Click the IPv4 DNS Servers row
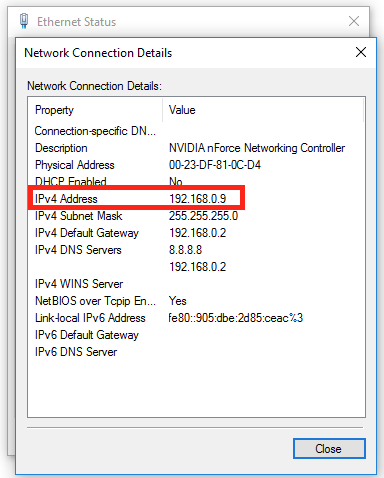 click(x=197, y=250)
